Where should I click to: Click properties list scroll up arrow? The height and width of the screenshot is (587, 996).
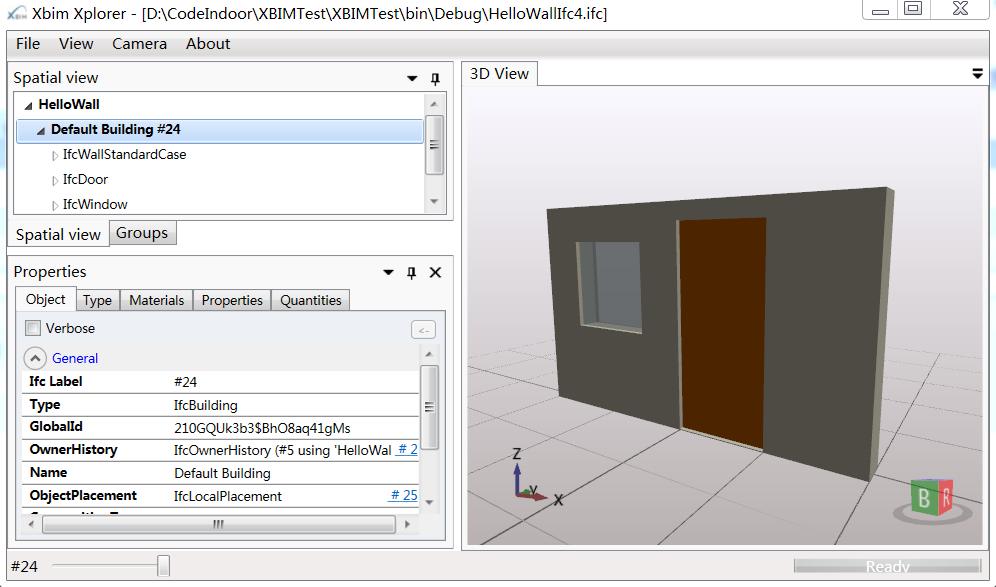coord(429,354)
